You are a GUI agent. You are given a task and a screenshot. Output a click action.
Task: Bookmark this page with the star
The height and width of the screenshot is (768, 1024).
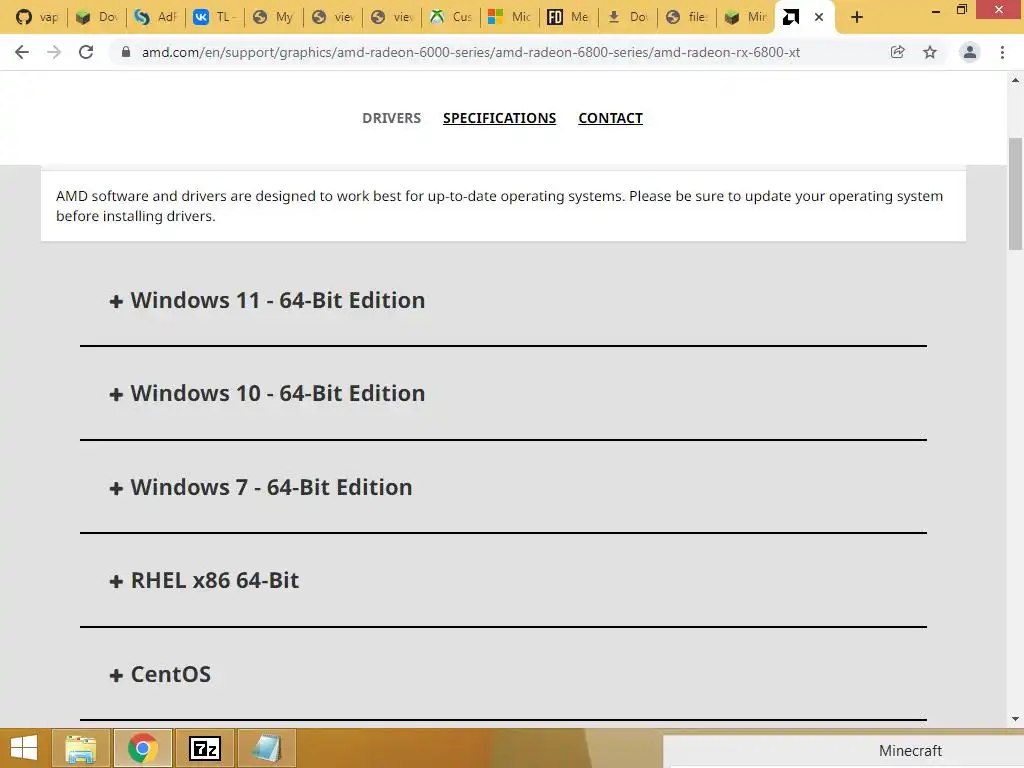point(930,52)
